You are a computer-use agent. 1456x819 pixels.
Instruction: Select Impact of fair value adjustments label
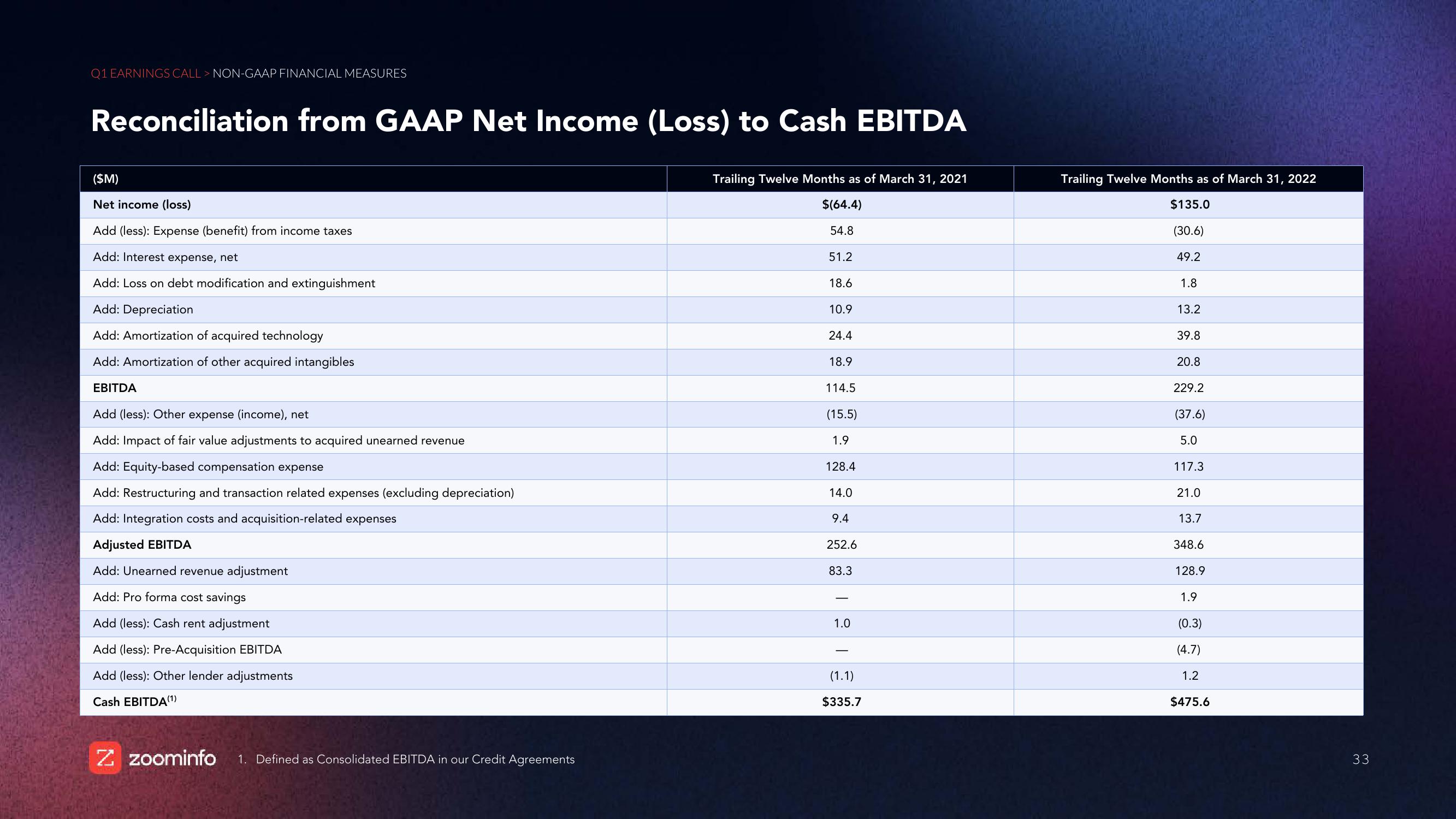pyautogui.click(x=279, y=440)
